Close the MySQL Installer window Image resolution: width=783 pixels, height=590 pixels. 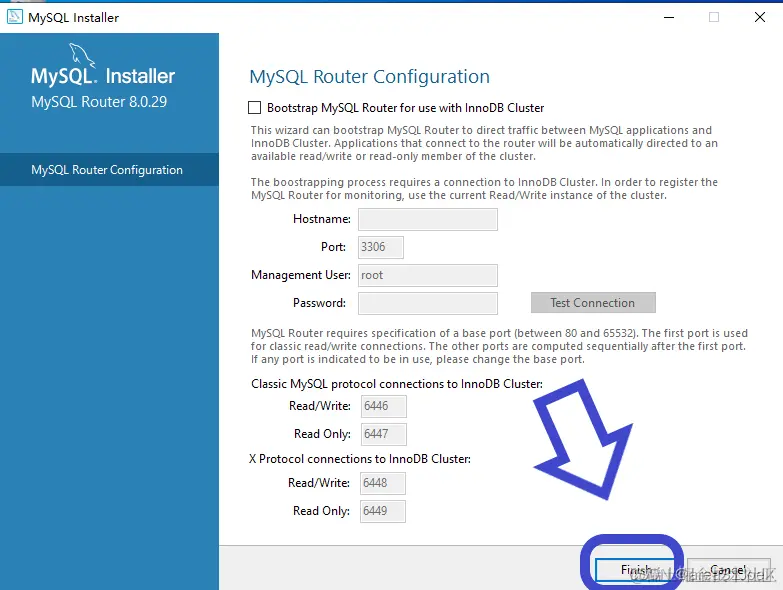click(760, 17)
